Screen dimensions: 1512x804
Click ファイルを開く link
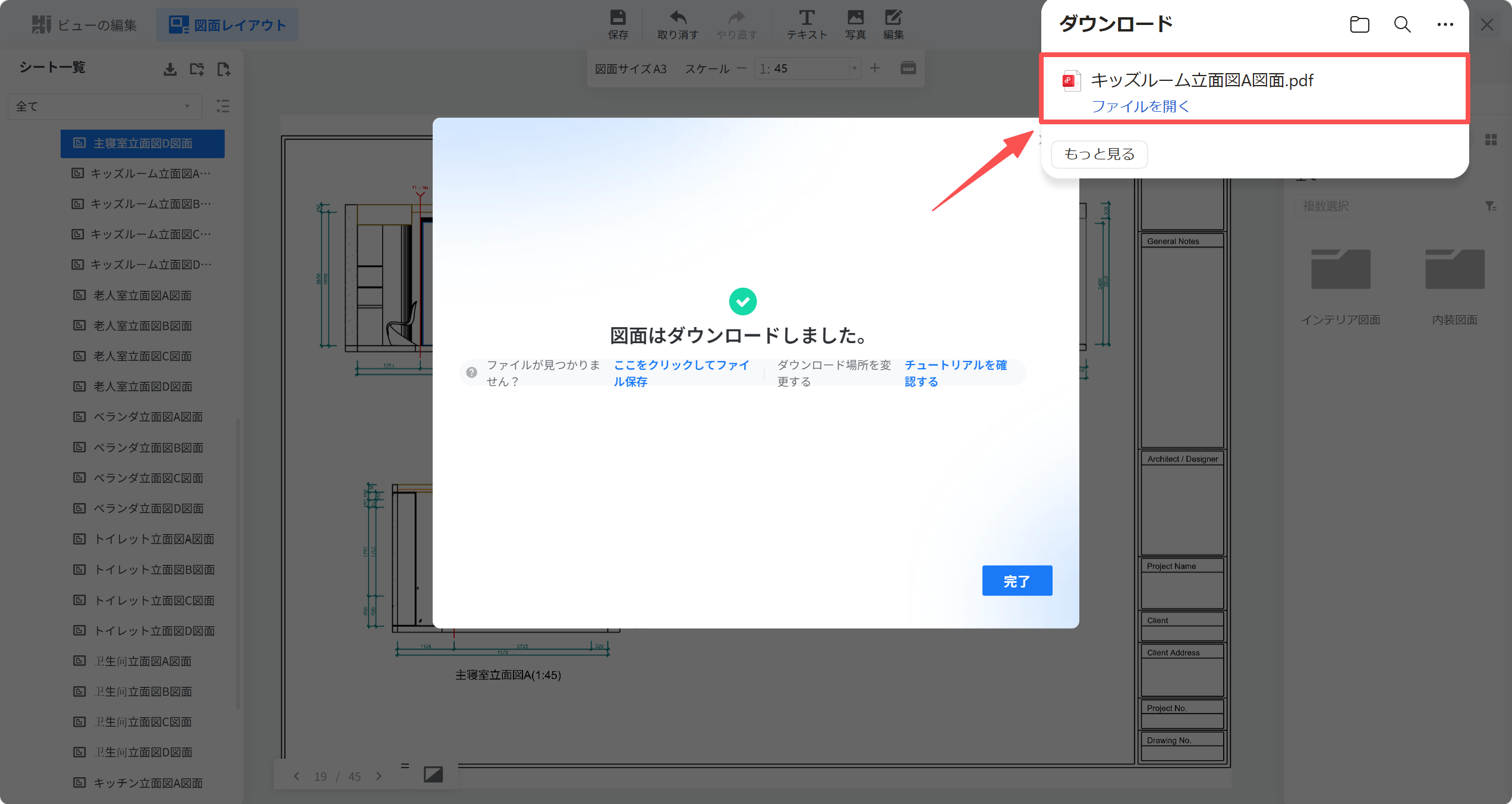[1141, 106]
